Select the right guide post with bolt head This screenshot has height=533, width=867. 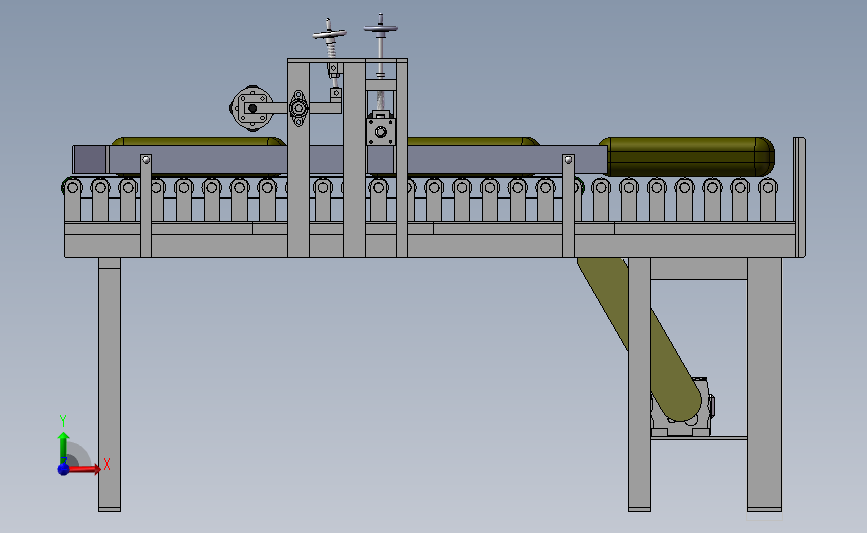(568, 206)
